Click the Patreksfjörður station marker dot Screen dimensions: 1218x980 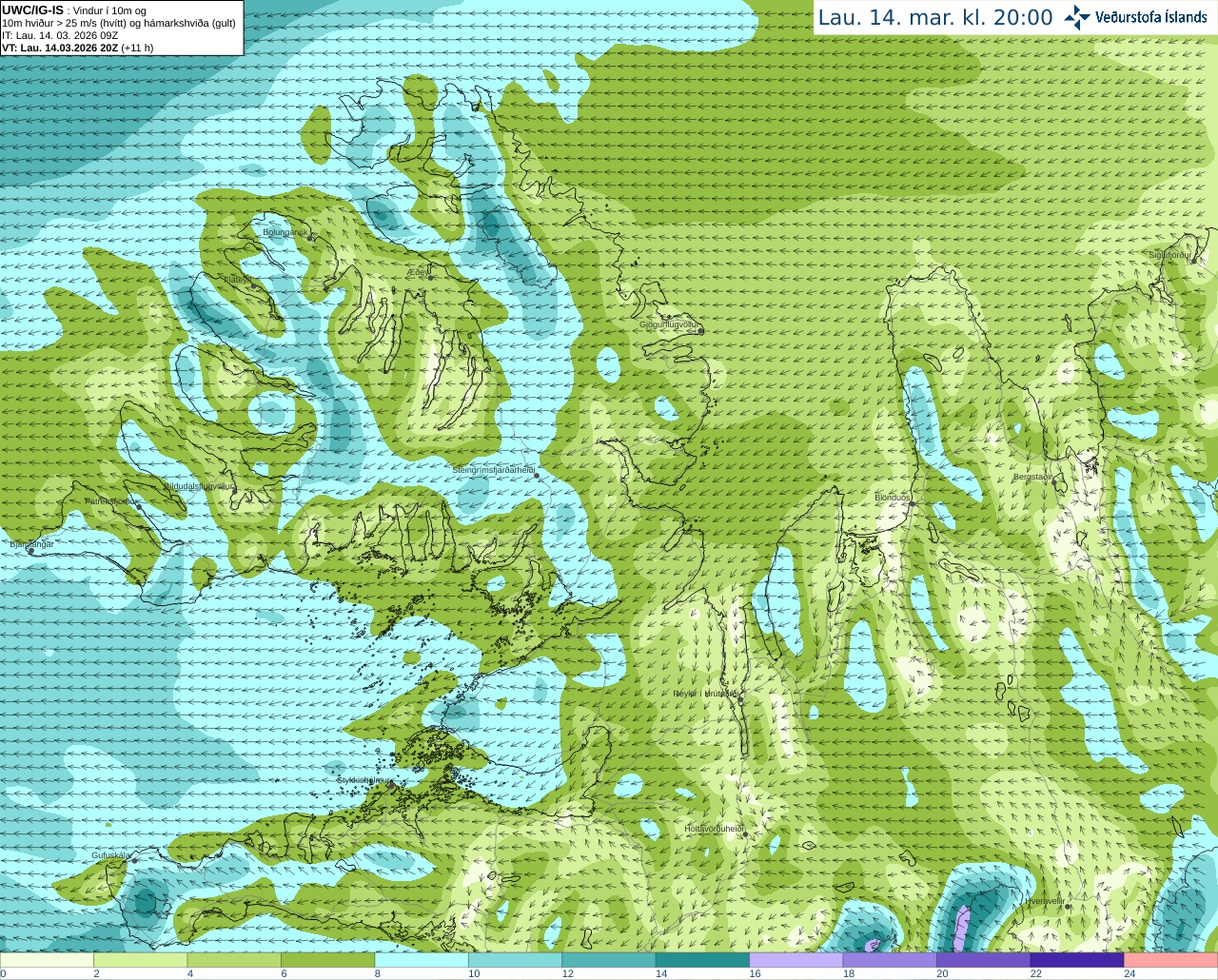(140, 507)
